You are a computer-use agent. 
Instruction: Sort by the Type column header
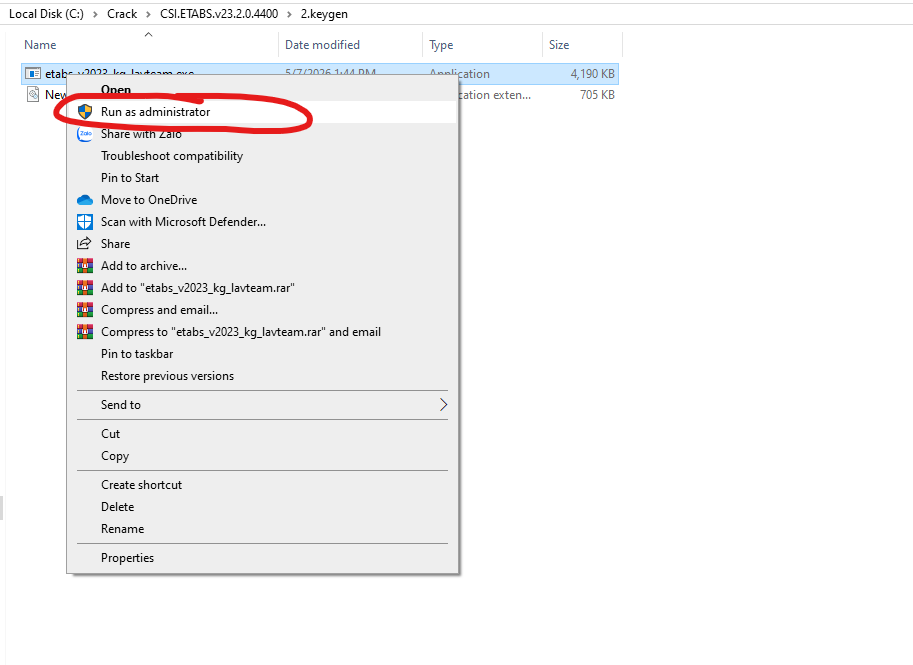tap(441, 45)
